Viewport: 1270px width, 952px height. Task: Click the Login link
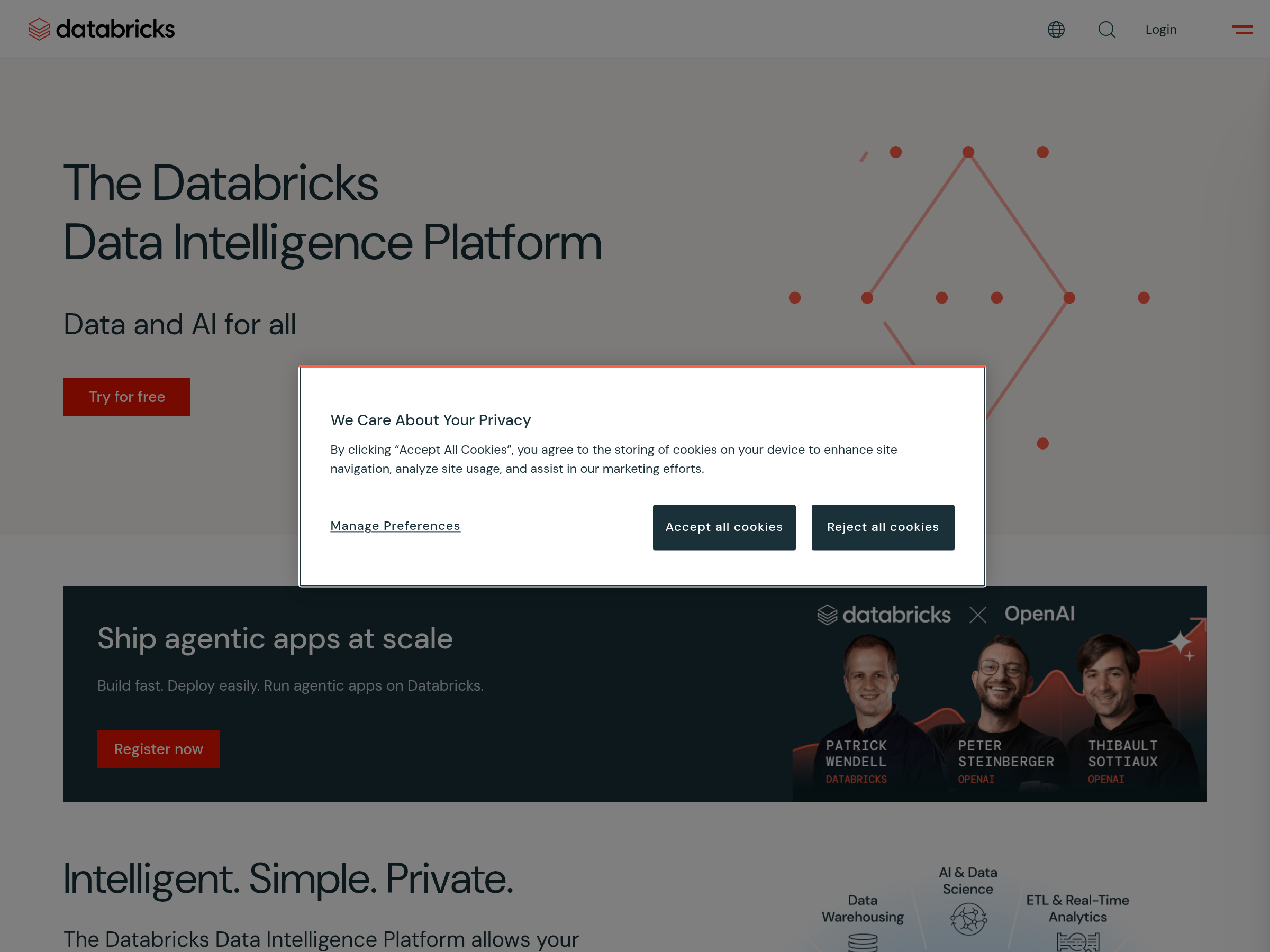[1160, 29]
